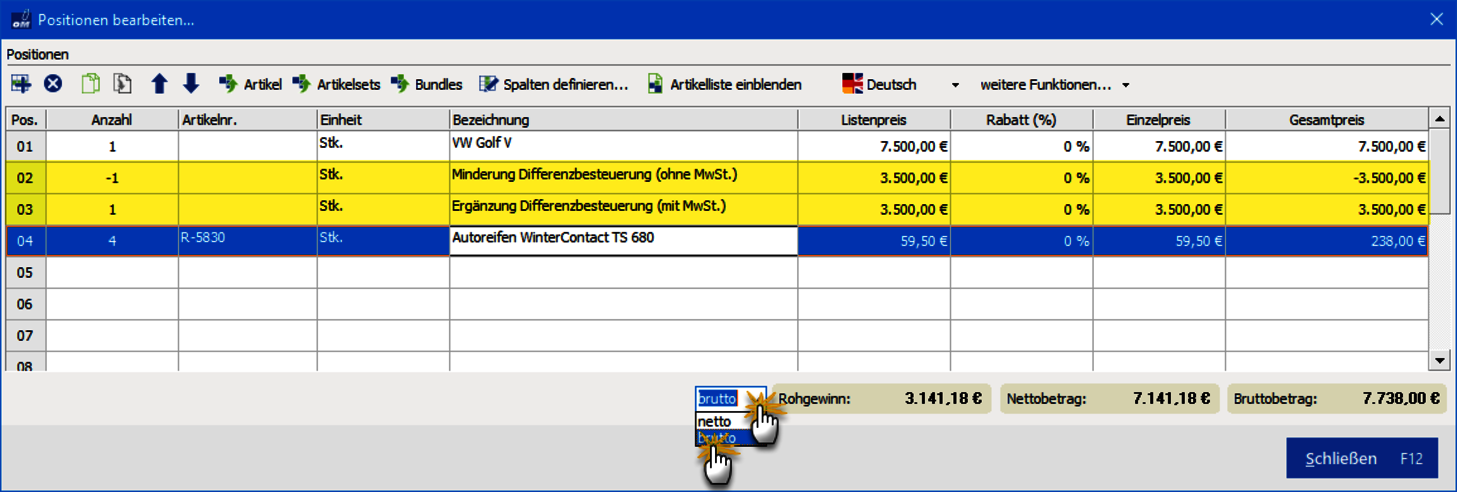Click the table's vertical scrollbar thumb

coord(1440,170)
